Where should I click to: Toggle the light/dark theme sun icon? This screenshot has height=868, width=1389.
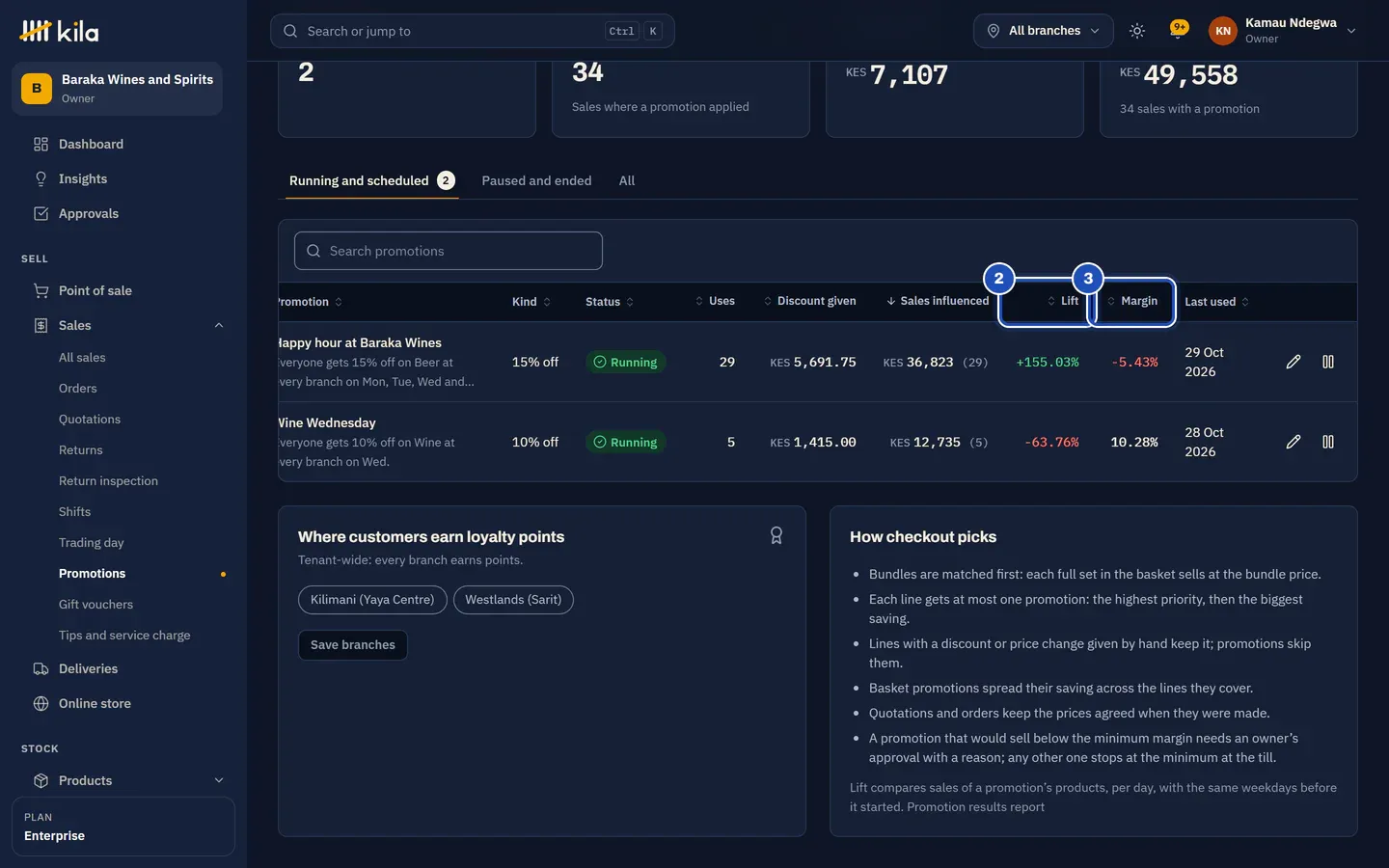pyautogui.click(x=1137, y=31)
